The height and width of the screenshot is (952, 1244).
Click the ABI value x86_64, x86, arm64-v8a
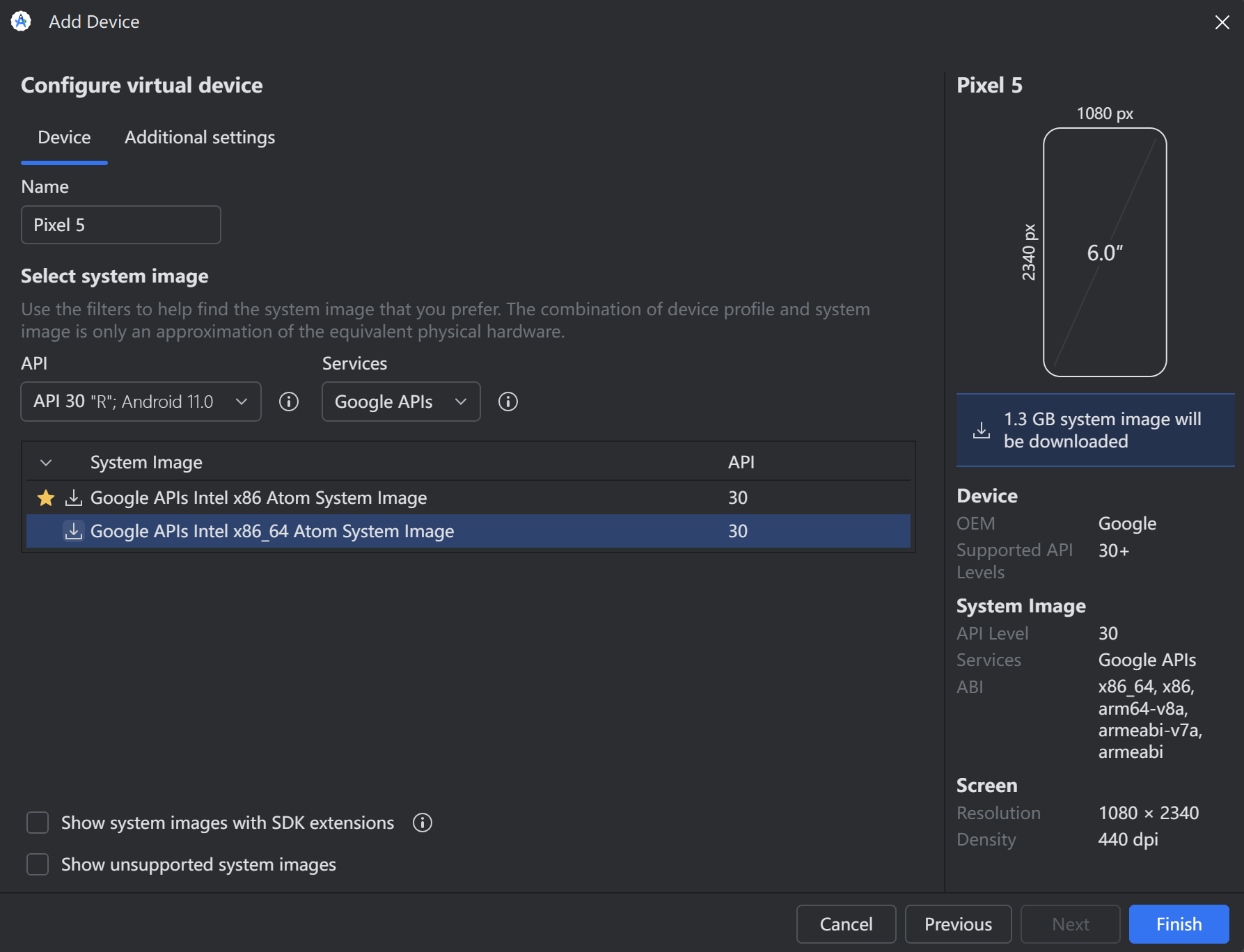[x=1150, y=719]
